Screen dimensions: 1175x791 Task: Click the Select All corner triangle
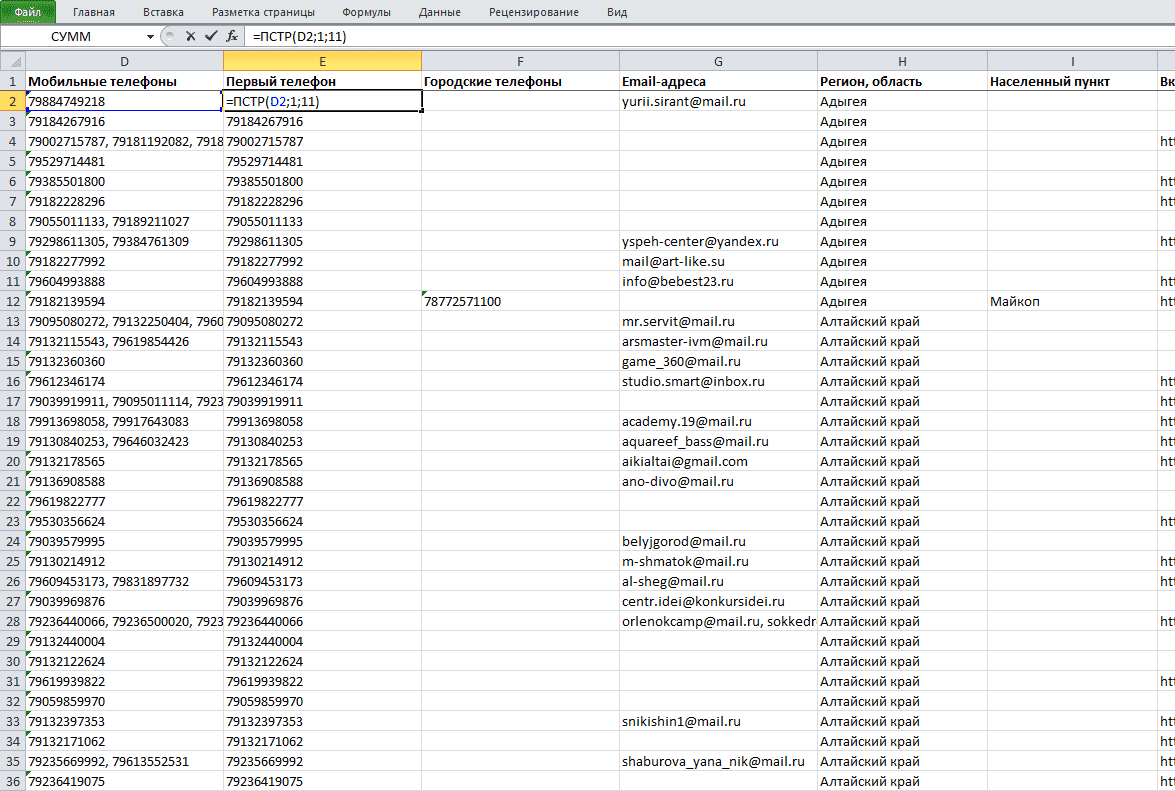pyautogui.click(x=13, y=61)
